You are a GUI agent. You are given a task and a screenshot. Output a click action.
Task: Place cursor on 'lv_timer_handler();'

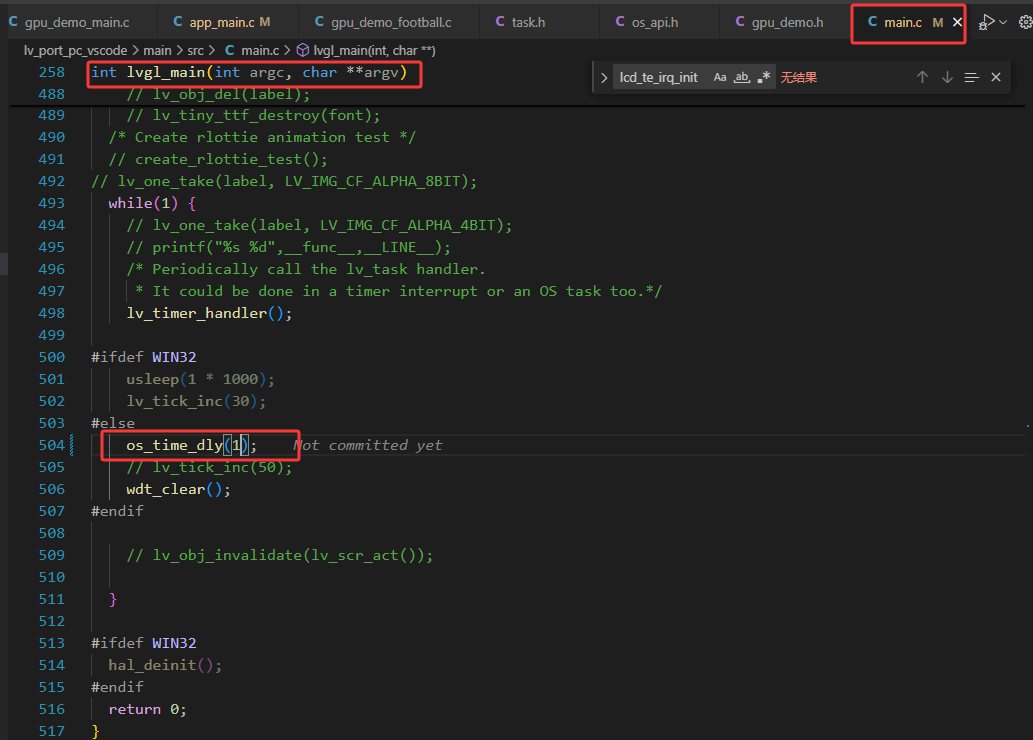coord(209,313)
